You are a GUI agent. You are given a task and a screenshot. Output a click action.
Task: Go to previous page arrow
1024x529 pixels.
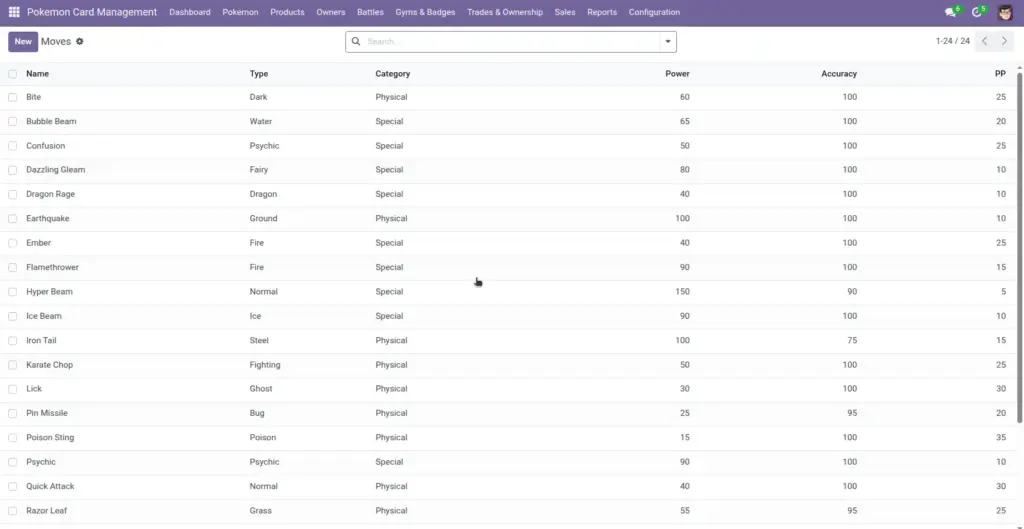click(x=985, y=41)
